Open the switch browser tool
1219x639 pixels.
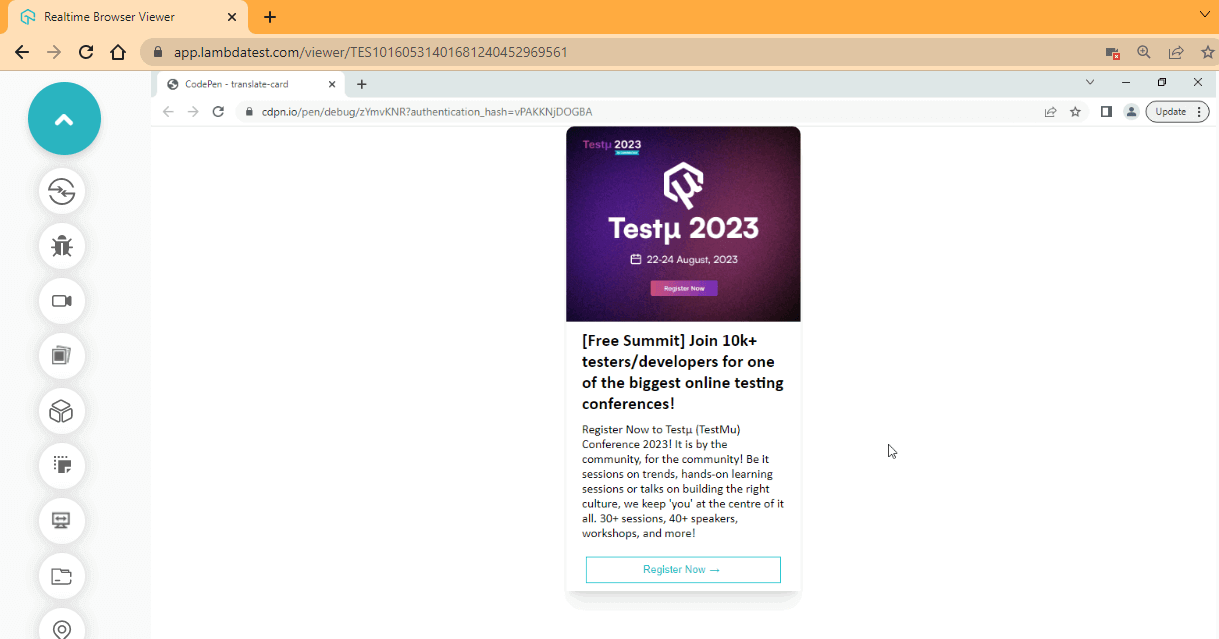[x=62, y=192]
